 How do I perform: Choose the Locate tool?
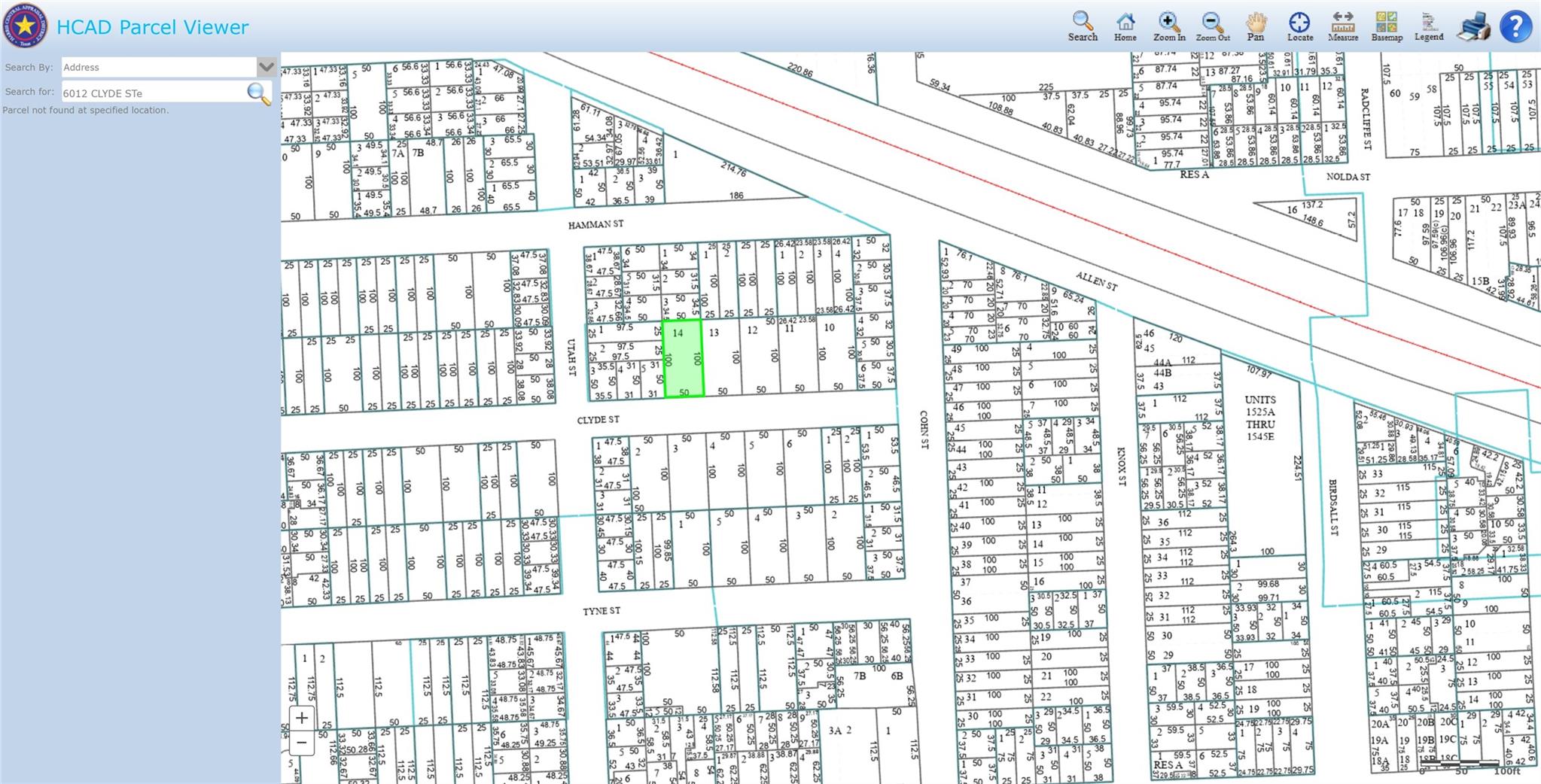coord(1299,26)
